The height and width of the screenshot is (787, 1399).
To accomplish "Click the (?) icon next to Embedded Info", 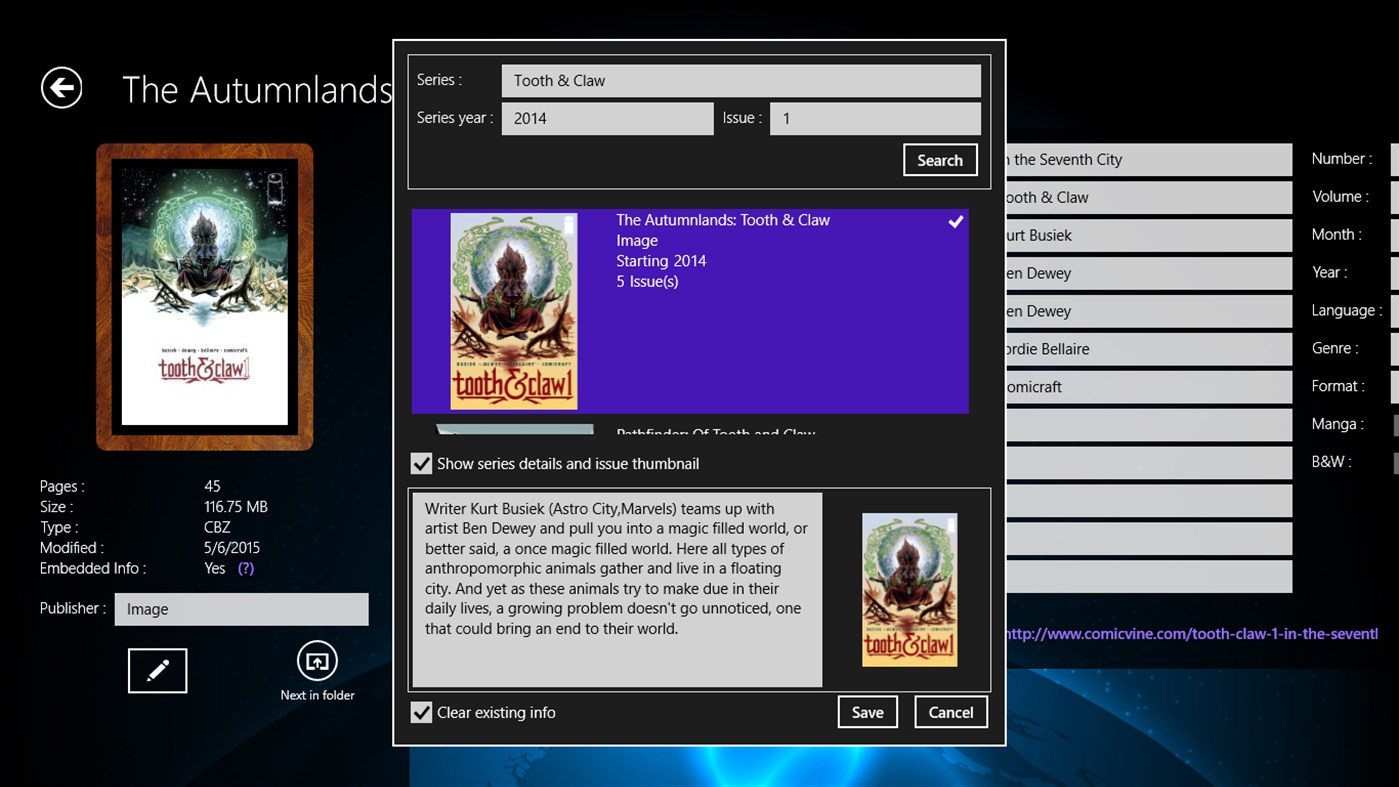I will tap(247, 567).
